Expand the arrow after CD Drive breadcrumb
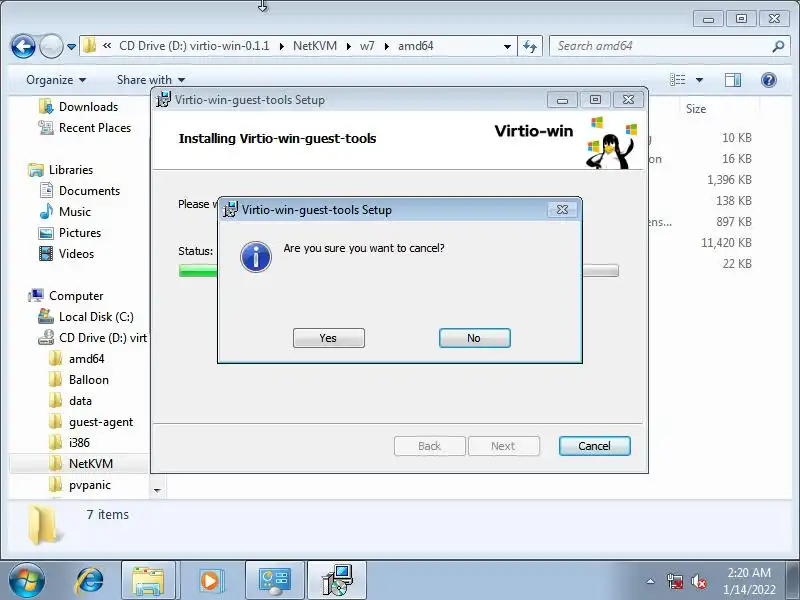 pos(282,46)
